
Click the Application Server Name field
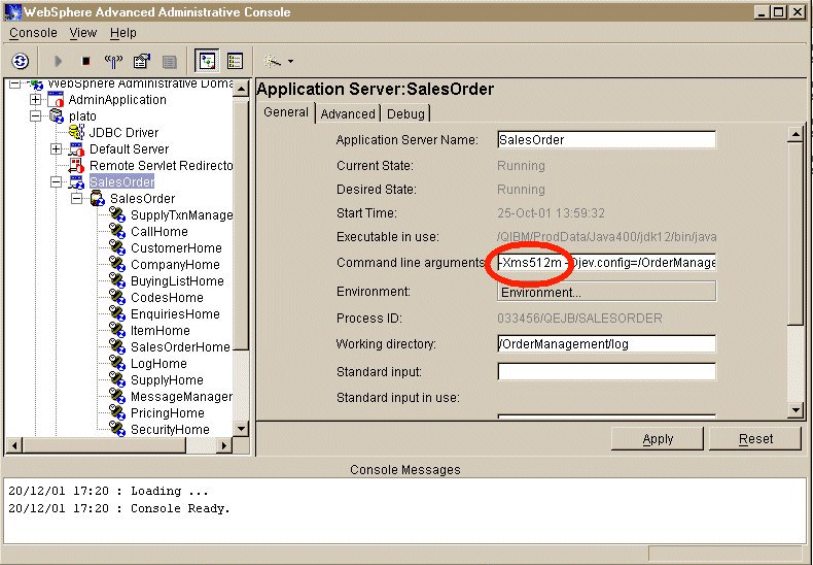point(606,140)
